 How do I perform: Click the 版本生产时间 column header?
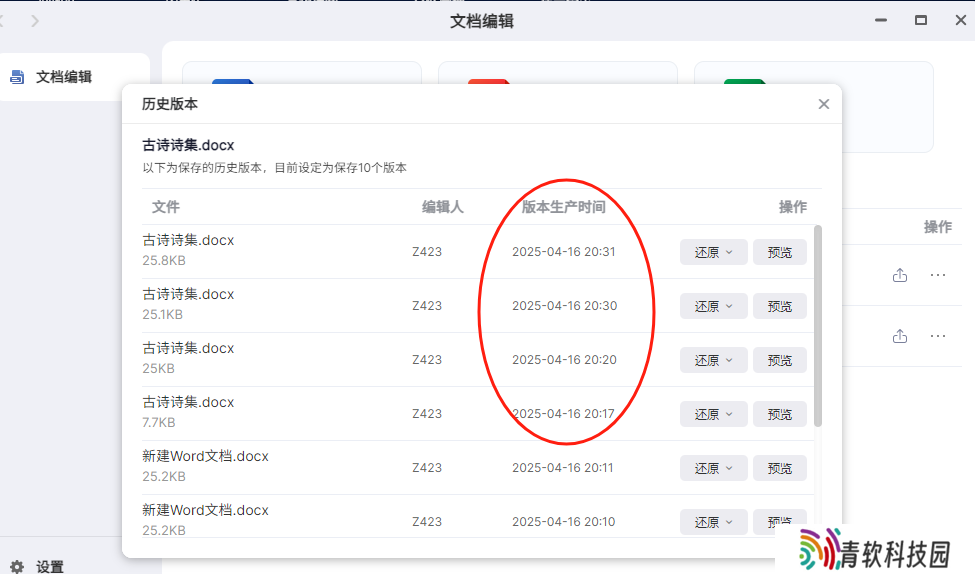pyautogui.click(x=563, y=207)
